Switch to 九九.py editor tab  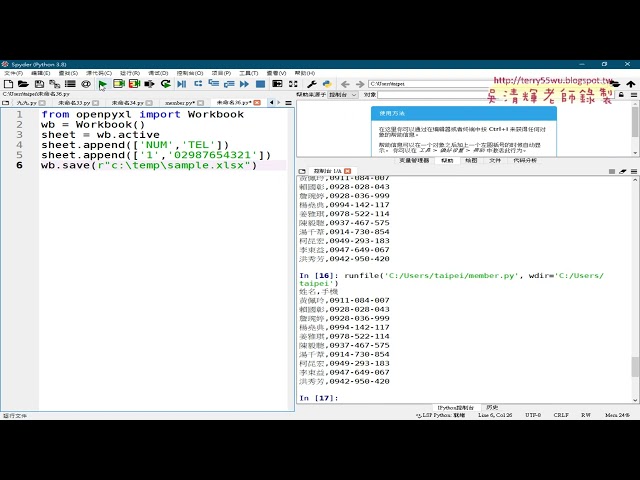pos(29,103)
